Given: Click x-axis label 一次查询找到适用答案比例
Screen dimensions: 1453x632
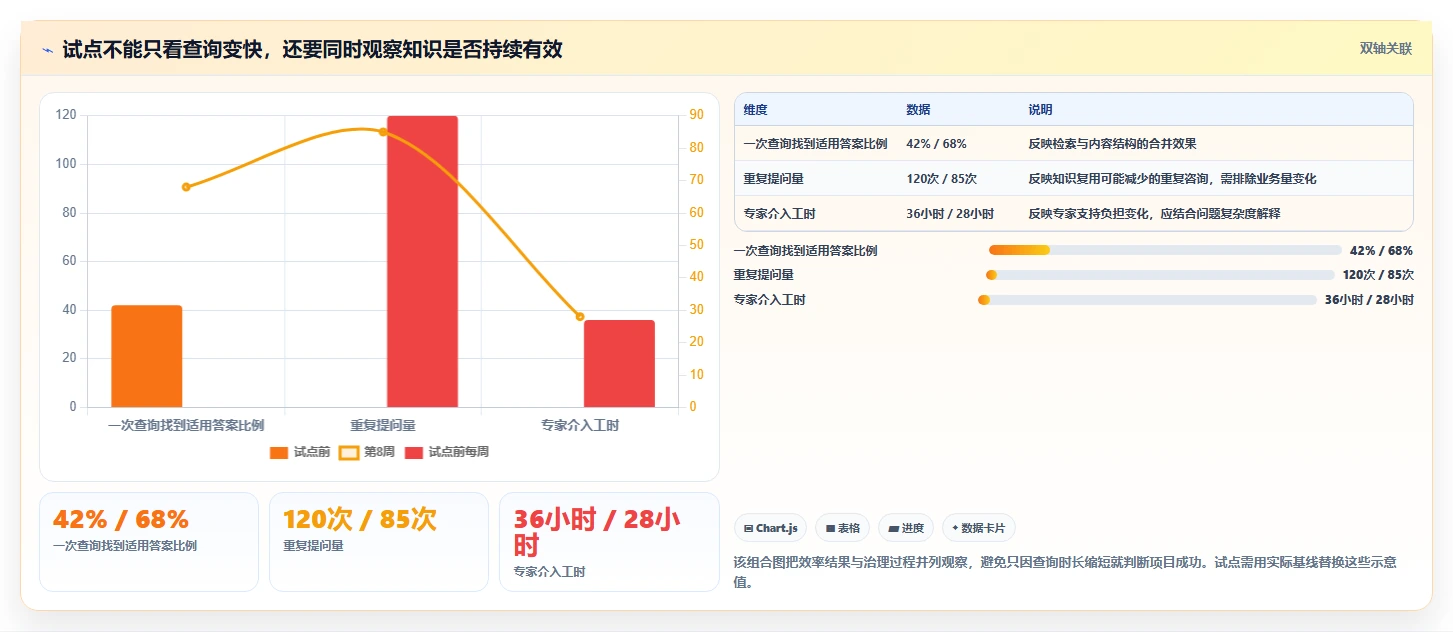Looking at the screenshot, I should (186, 425).
